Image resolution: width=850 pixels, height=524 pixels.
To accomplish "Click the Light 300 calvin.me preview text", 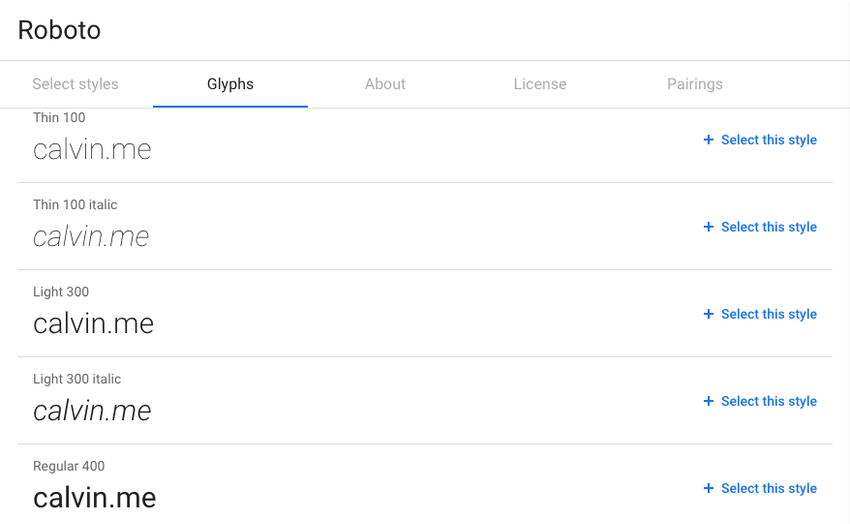I will [93, 324].
